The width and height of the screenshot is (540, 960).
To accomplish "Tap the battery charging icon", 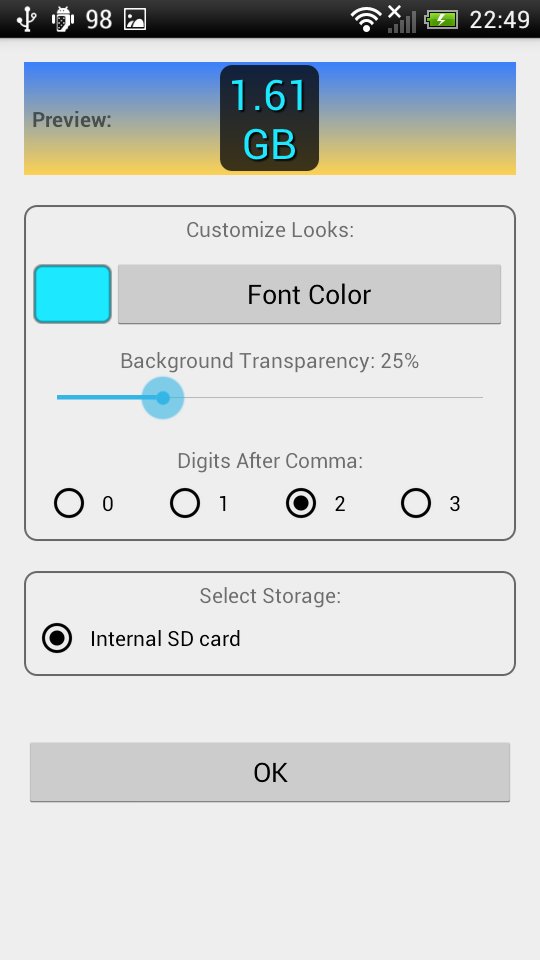I will pyautogui.click(x=441, y=20).
